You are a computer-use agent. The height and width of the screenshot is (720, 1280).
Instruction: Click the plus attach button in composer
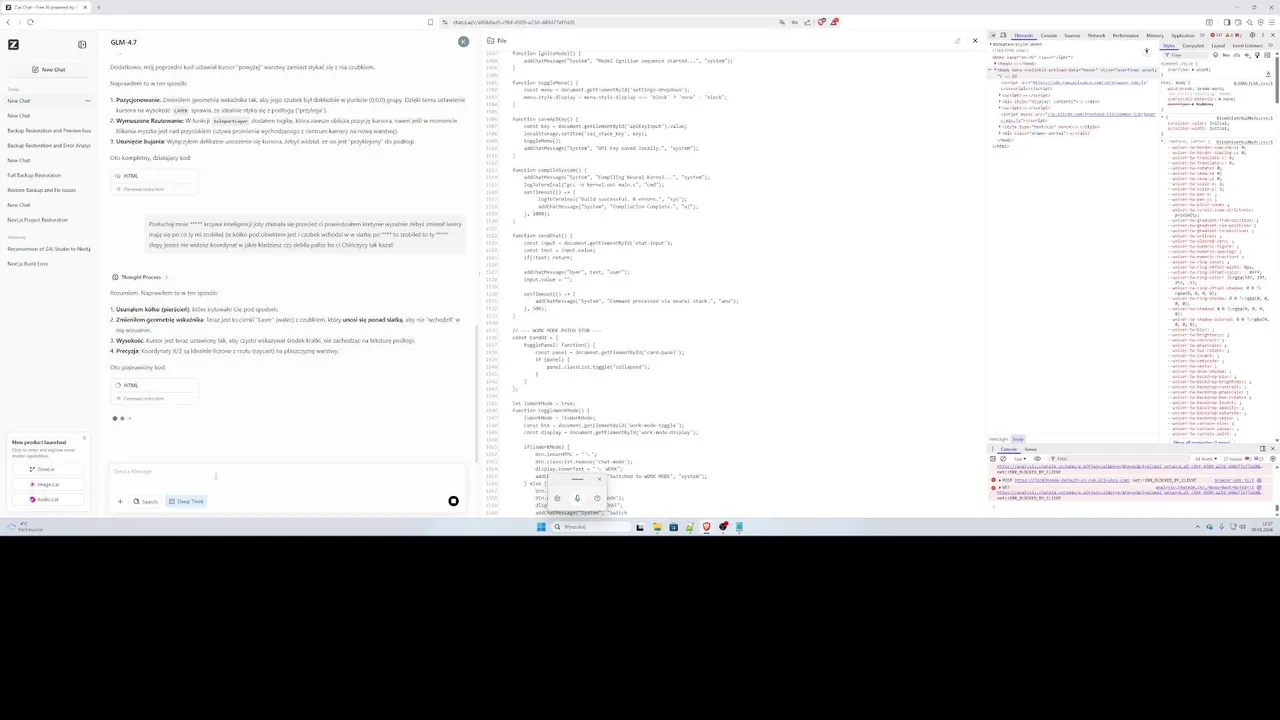(120, 502)
